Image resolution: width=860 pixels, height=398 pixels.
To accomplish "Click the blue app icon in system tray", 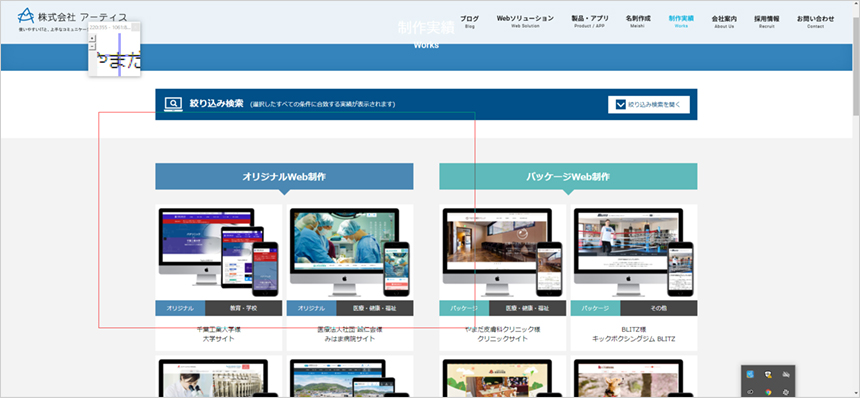I will pos(750,374).
